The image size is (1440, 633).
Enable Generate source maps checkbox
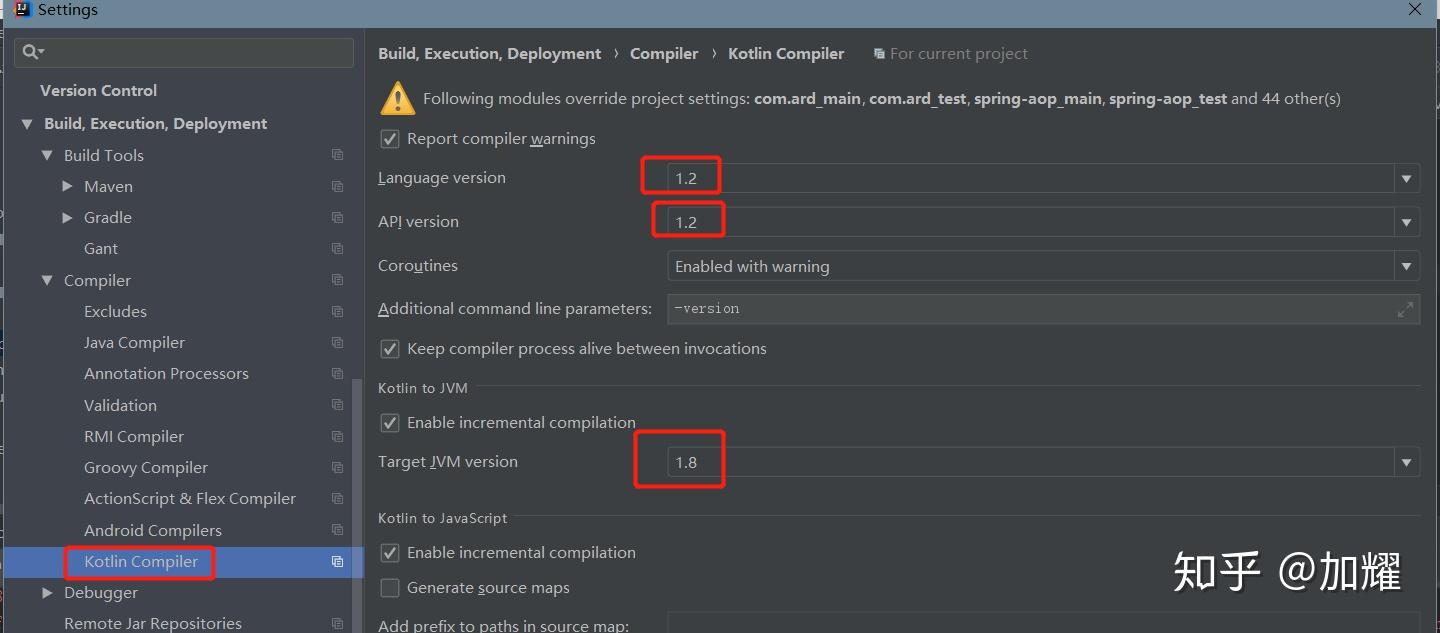coord(390,588)
